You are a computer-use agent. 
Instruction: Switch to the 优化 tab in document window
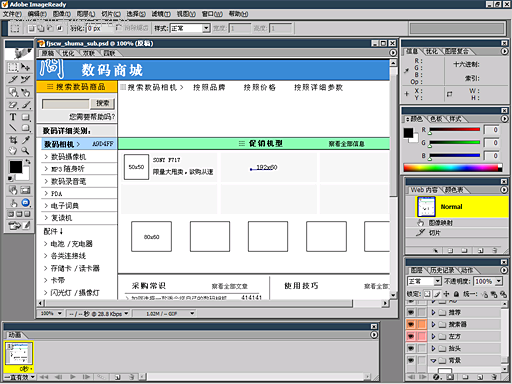click(68, 53)
